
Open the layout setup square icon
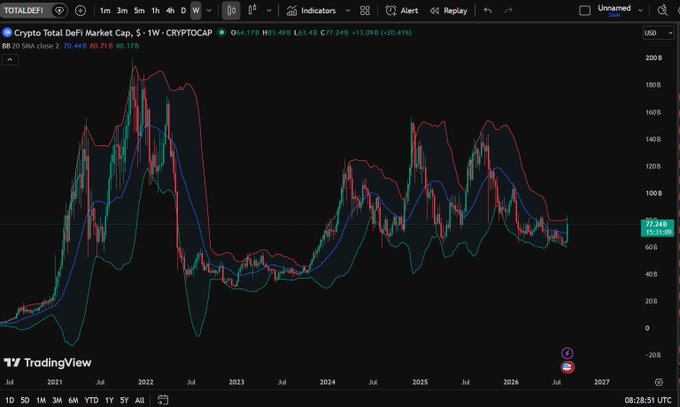[x=585, y=10]
